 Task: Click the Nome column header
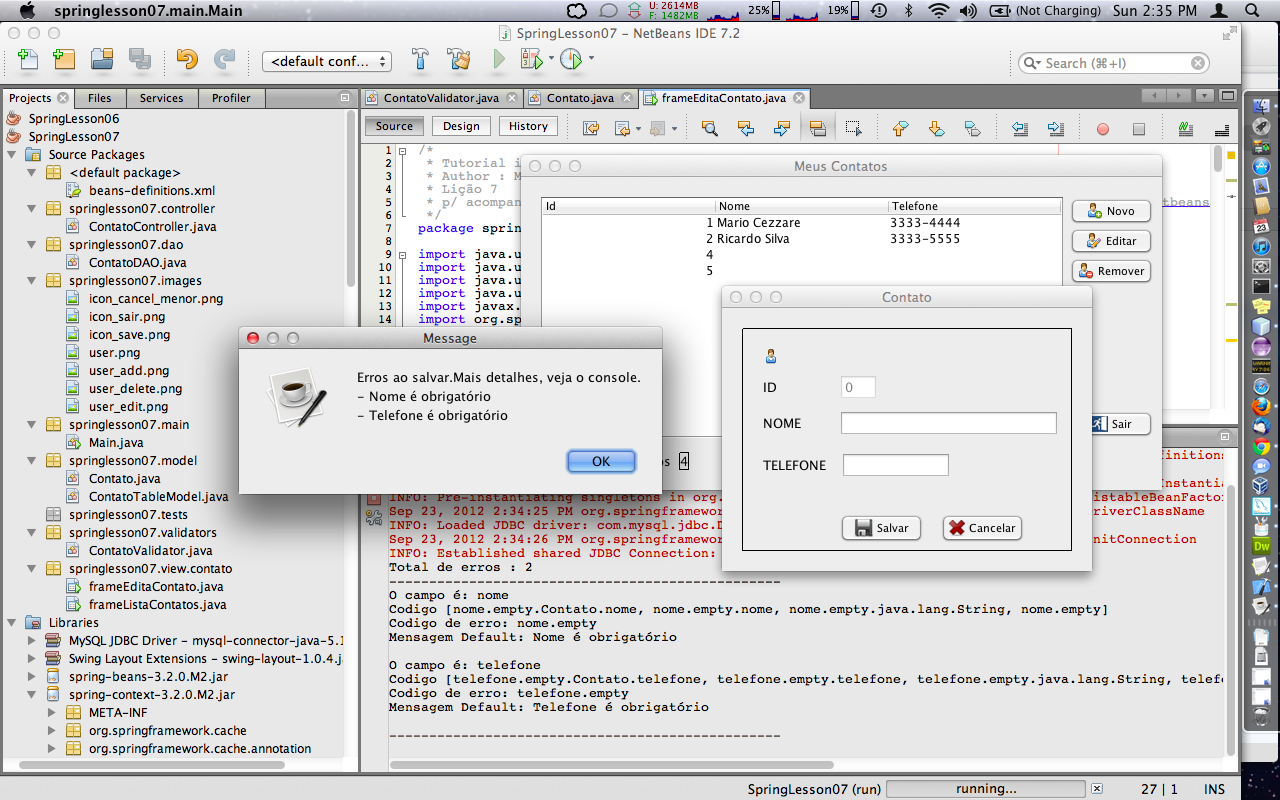click(x=802, y=207)
